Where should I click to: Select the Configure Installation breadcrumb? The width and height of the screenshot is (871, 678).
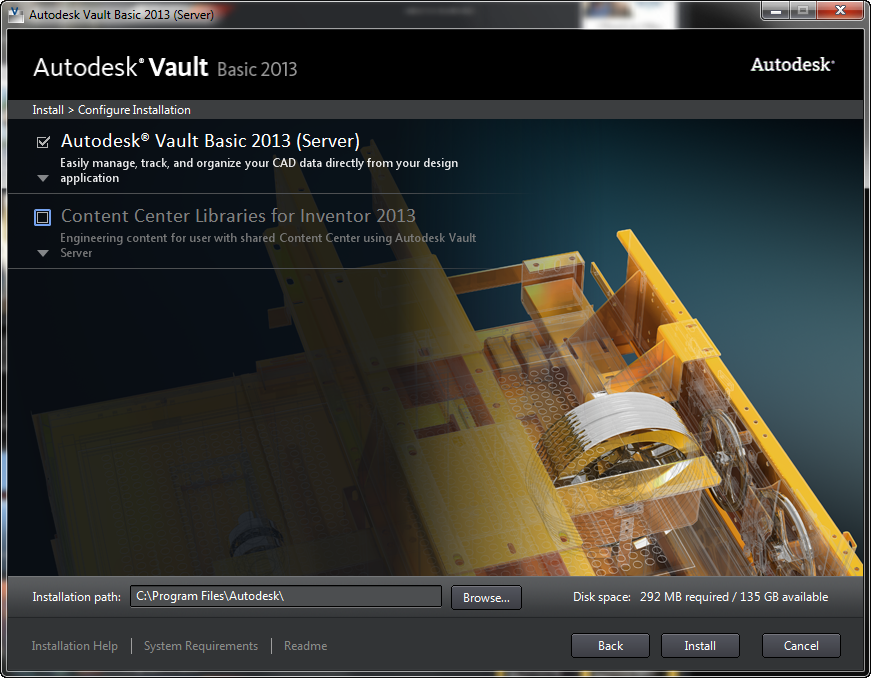coord(133,110)
